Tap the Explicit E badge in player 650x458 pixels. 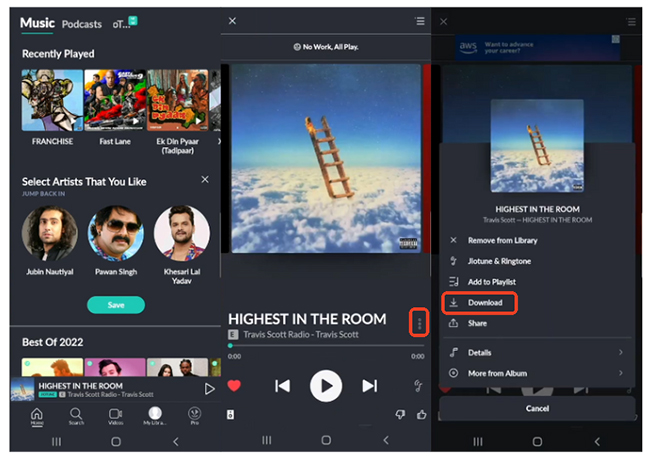click(233, 334)
